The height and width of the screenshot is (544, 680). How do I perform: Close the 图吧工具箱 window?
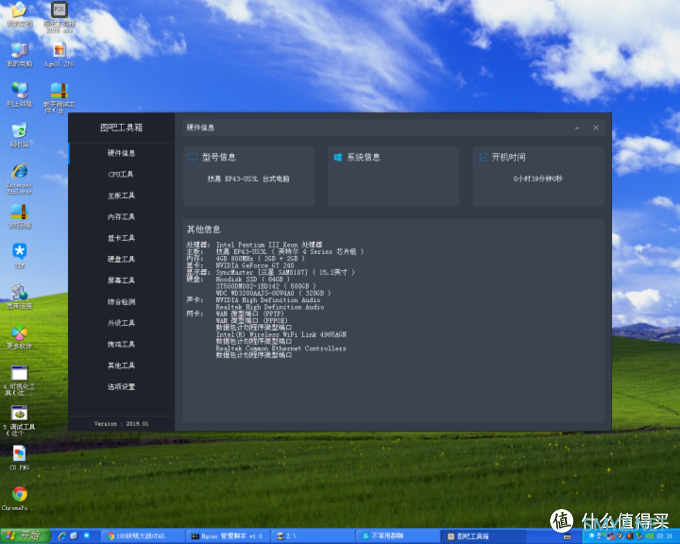click(595, 128)
